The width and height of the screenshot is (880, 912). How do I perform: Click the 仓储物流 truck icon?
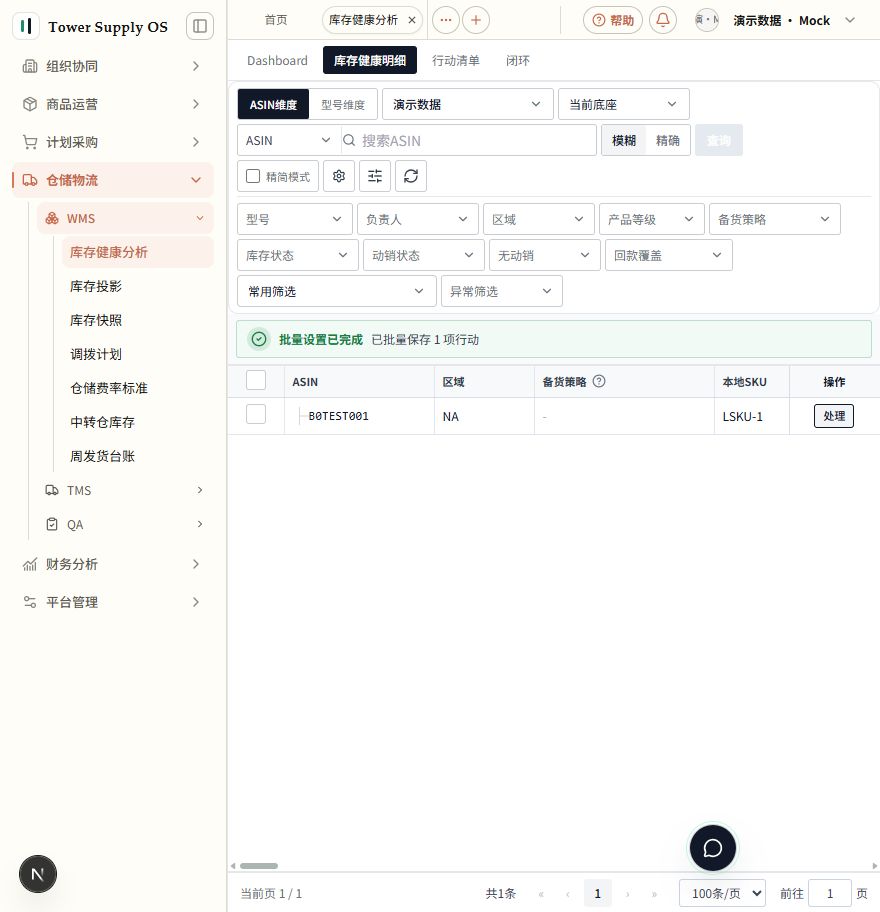tap(30, 180)
